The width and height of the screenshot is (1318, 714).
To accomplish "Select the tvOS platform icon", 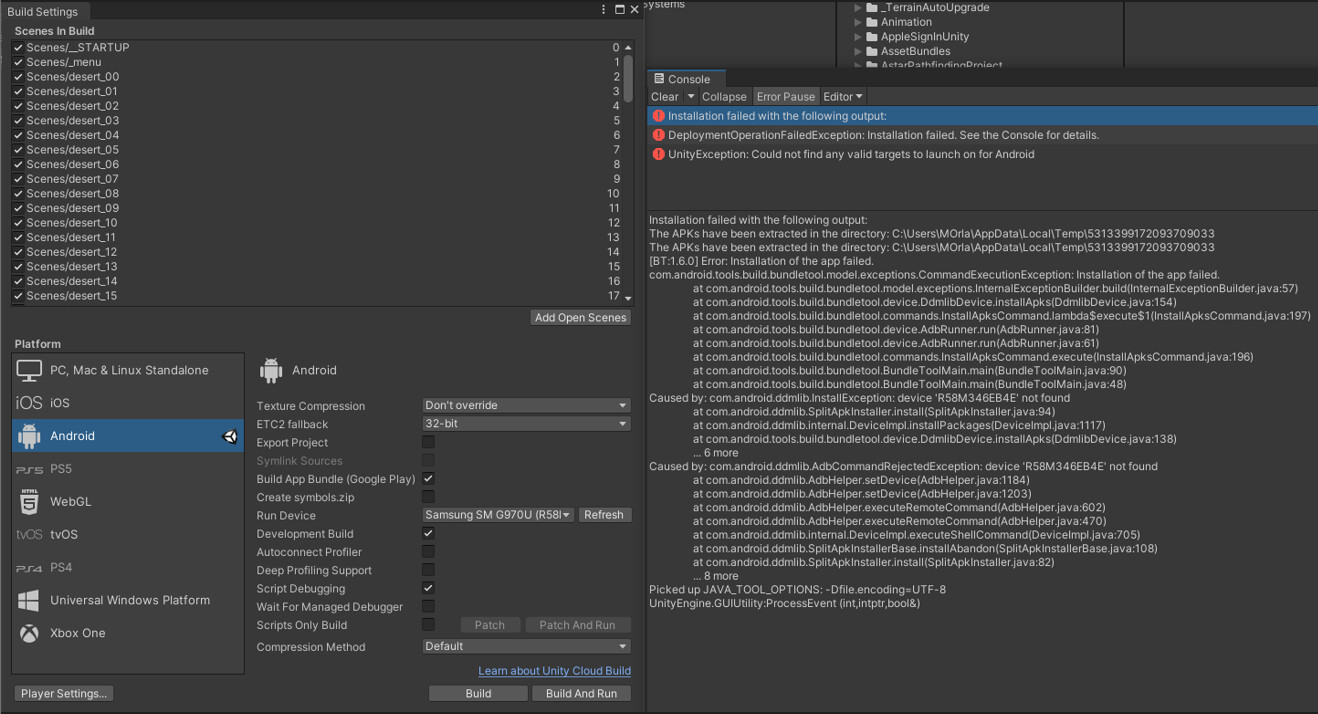I will pos(28,534).
